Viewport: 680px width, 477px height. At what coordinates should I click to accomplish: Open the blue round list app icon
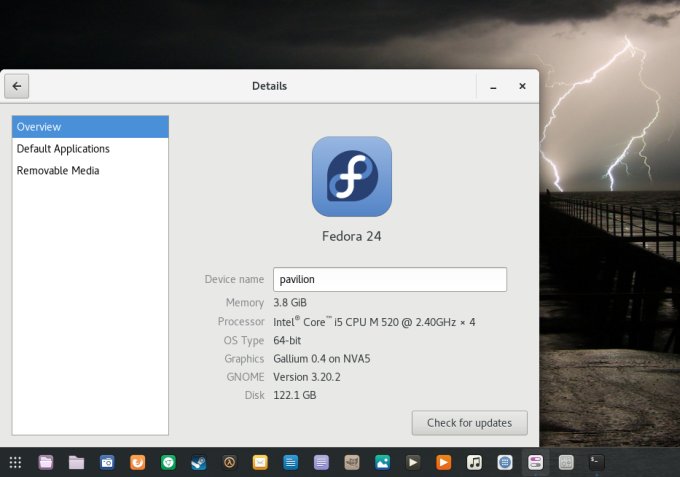505,462
